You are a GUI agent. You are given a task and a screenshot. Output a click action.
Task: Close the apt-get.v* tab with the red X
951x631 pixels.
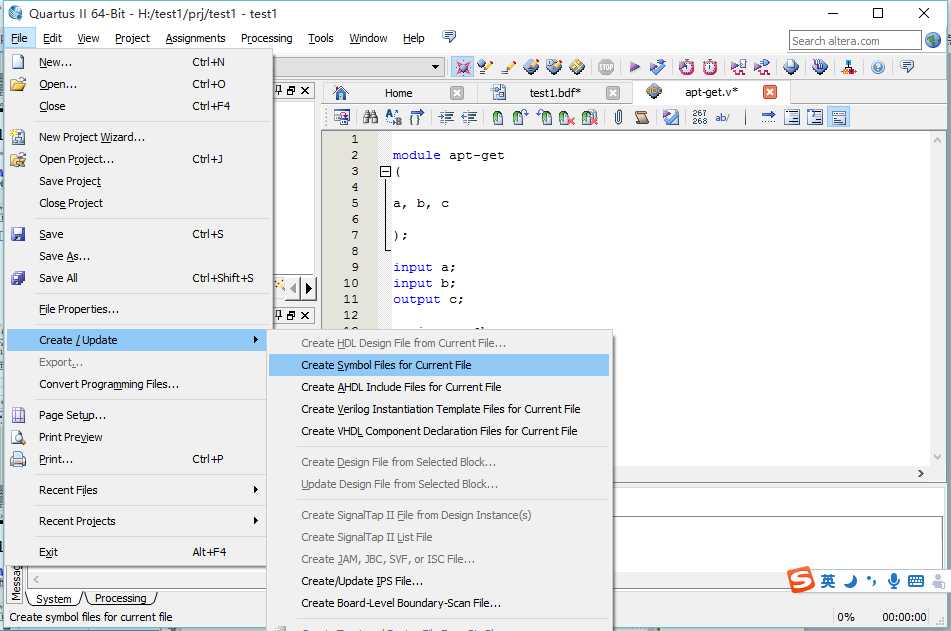pos(770,92)
